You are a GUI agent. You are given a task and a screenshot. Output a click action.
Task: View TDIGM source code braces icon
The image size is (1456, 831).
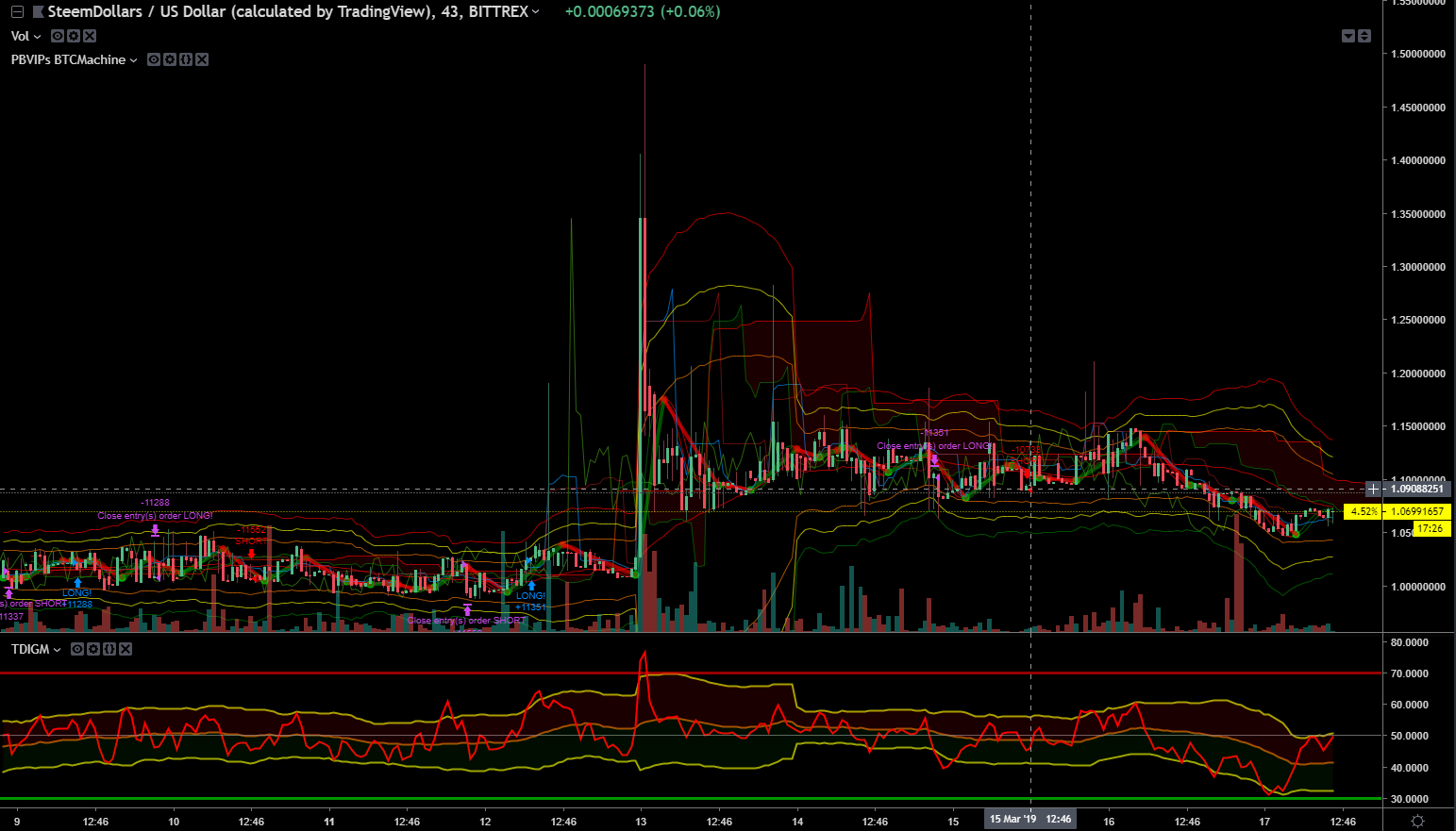(109, 649)
